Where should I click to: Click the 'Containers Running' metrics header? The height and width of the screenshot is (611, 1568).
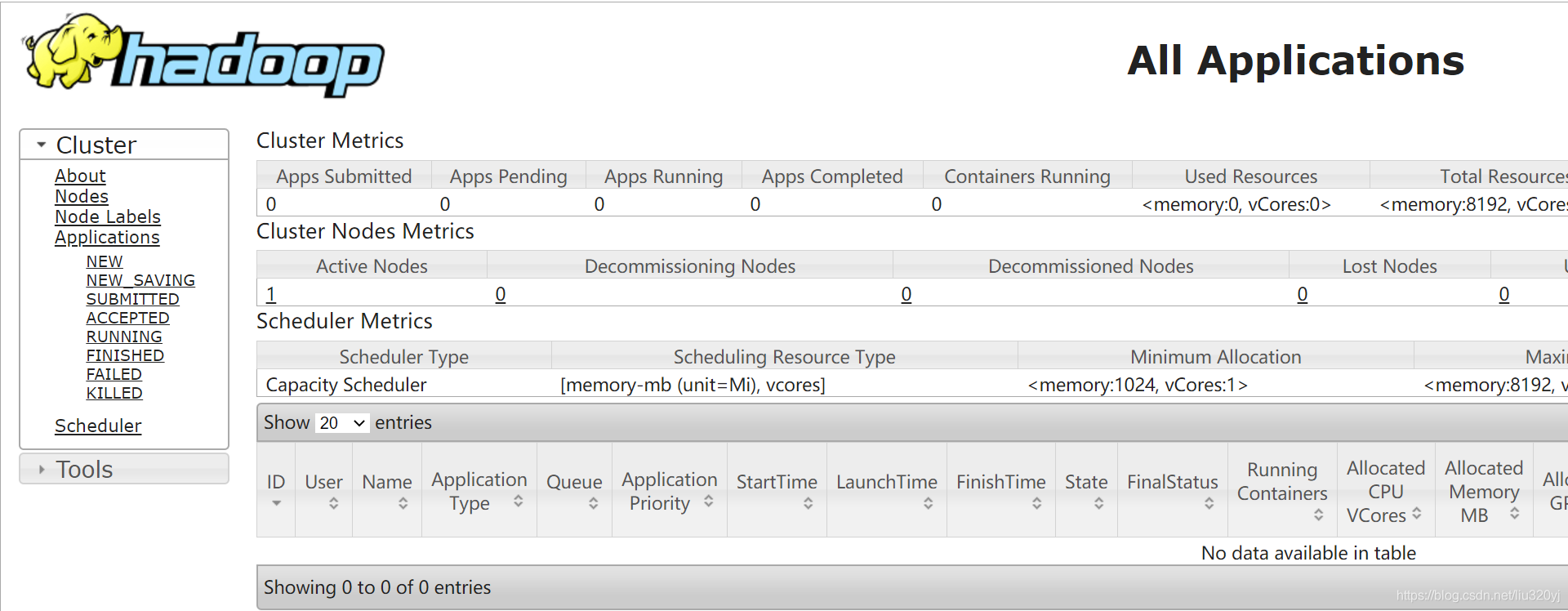point(1027,176)
